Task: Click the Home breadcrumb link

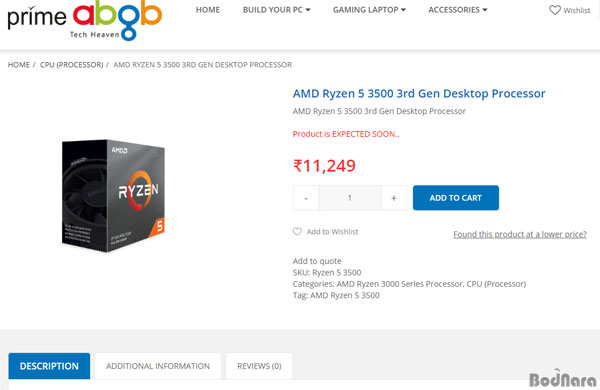Action: point(18,65)
